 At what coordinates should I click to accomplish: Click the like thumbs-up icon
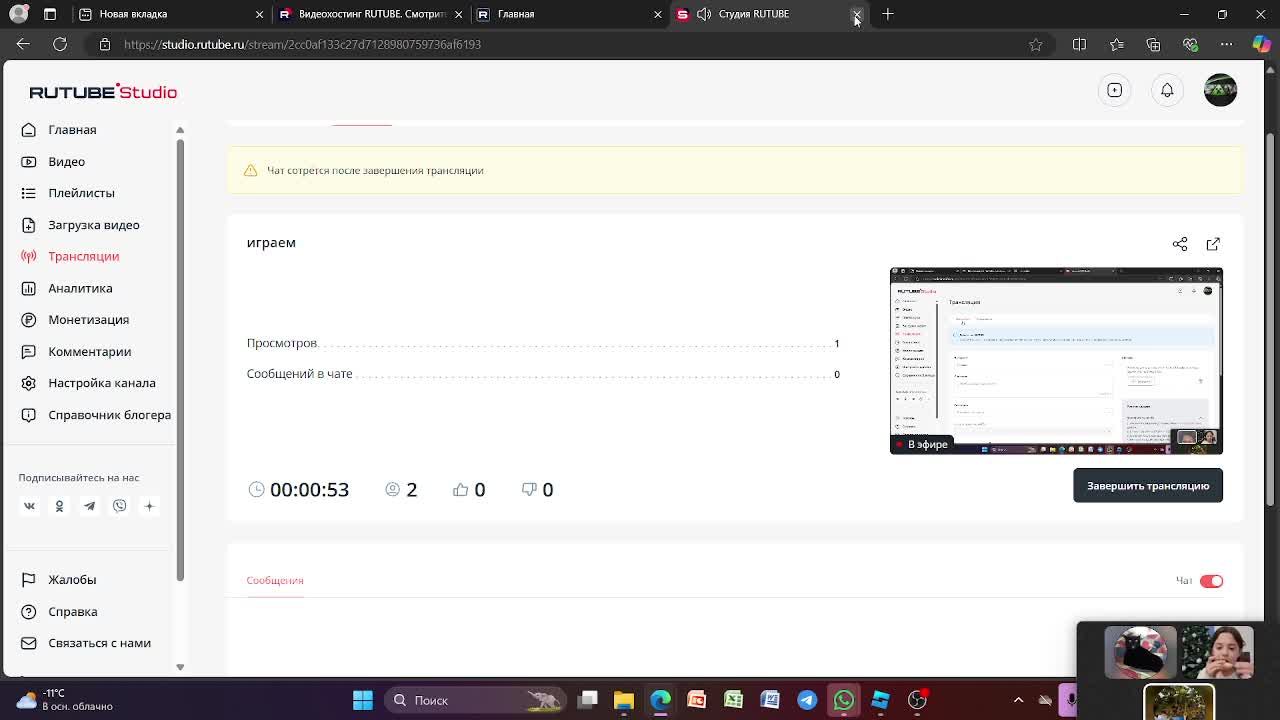tap(460, 489)
